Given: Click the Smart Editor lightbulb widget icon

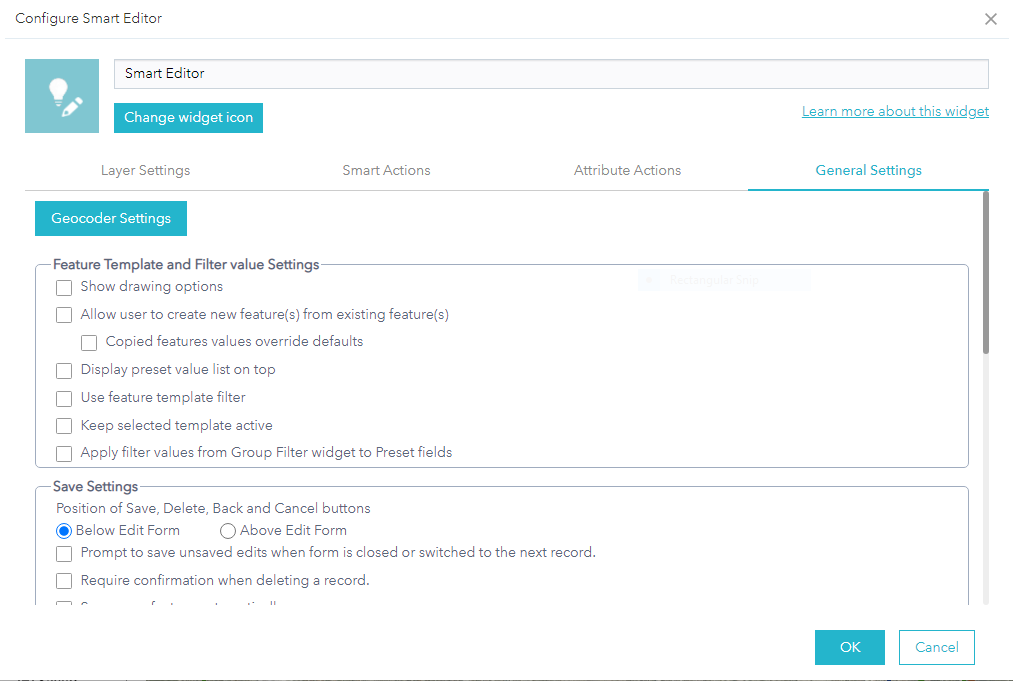Looking at the screenshot, I should [x=62, y=95].
